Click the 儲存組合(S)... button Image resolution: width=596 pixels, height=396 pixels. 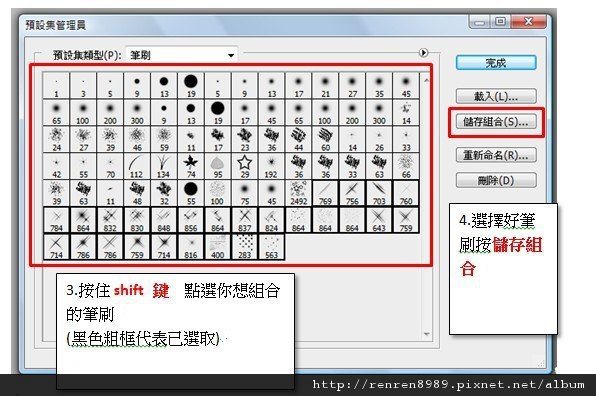[496, 122]
